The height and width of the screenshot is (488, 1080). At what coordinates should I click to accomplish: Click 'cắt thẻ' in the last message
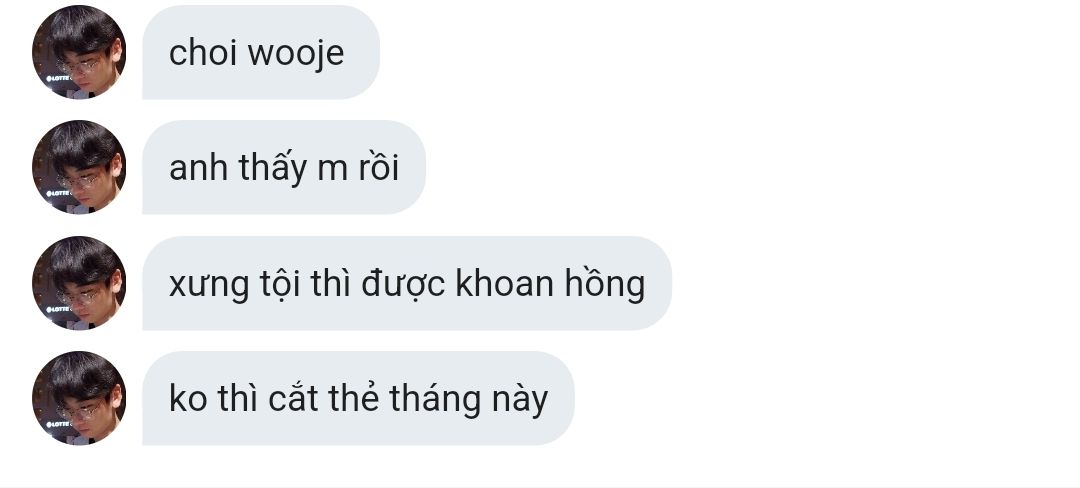pyautogui.click(x=324, y=398)
